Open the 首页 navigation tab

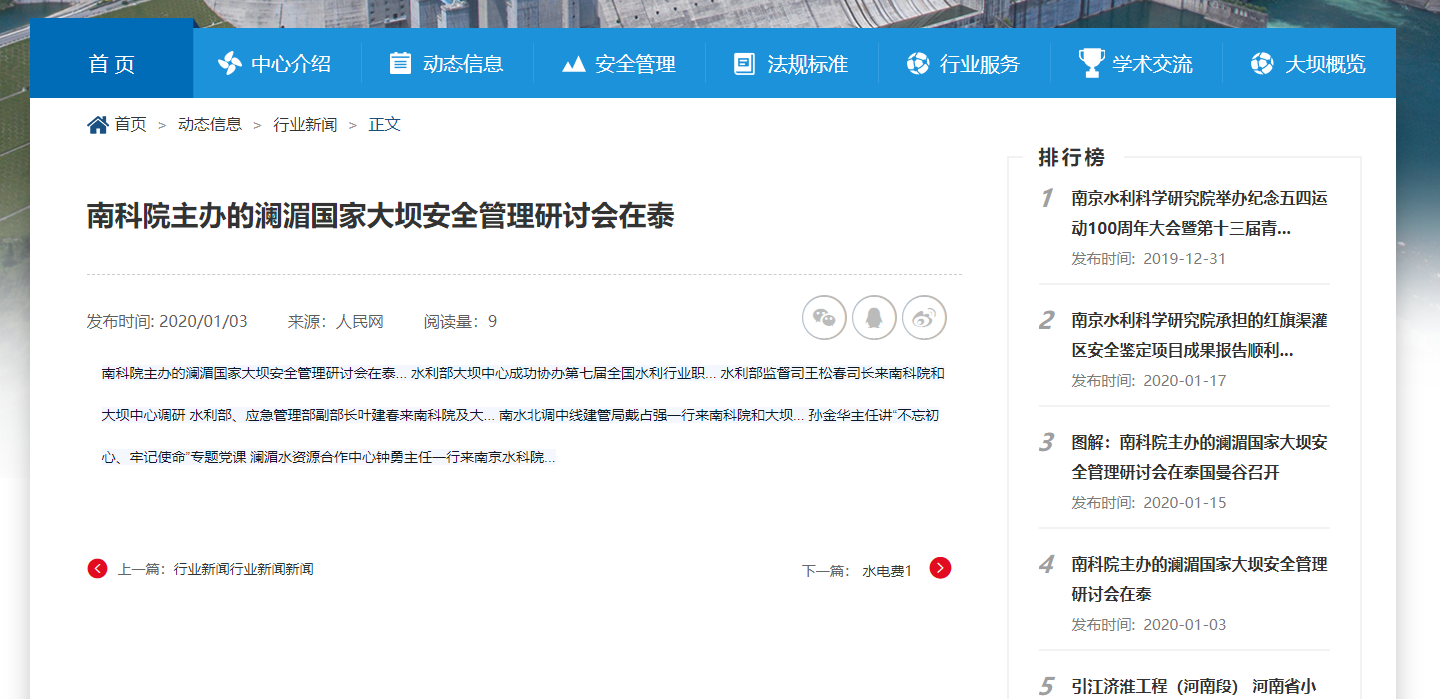(111, 64)
